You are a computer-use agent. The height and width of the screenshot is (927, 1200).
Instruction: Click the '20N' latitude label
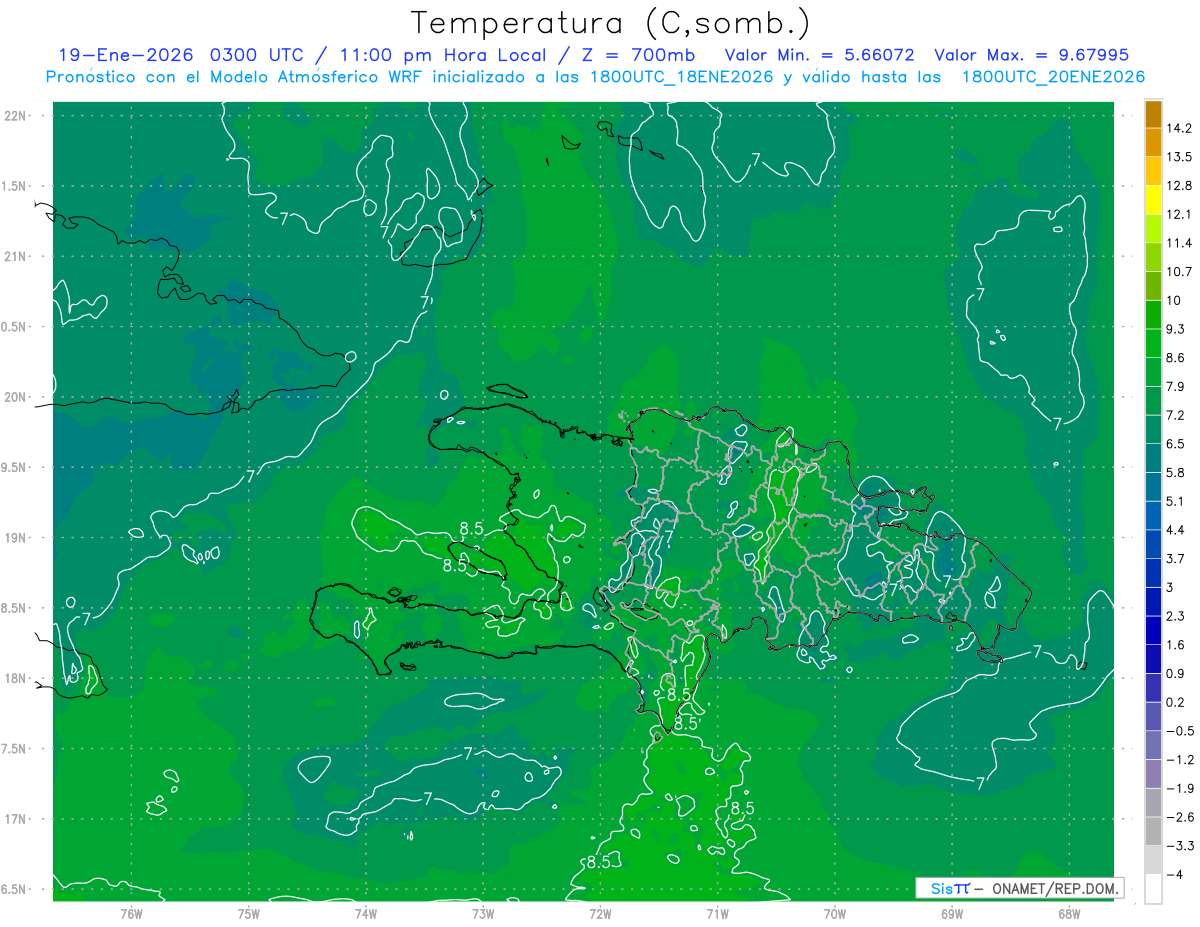17,397
